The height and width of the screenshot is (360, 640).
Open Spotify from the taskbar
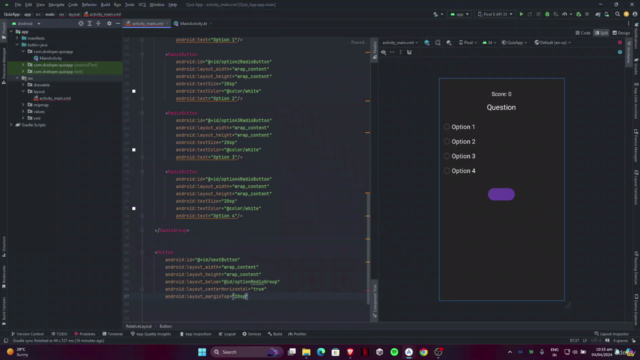(x=394, y=352)
